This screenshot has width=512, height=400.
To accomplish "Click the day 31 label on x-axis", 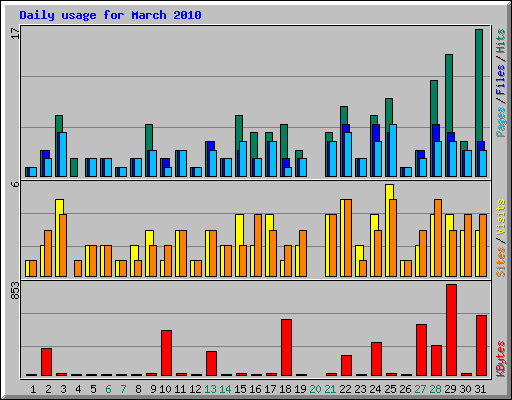I will coord(480,389).
